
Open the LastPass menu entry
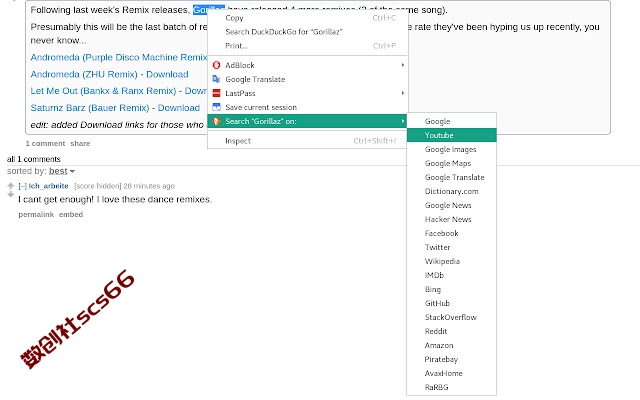point(308,93)
